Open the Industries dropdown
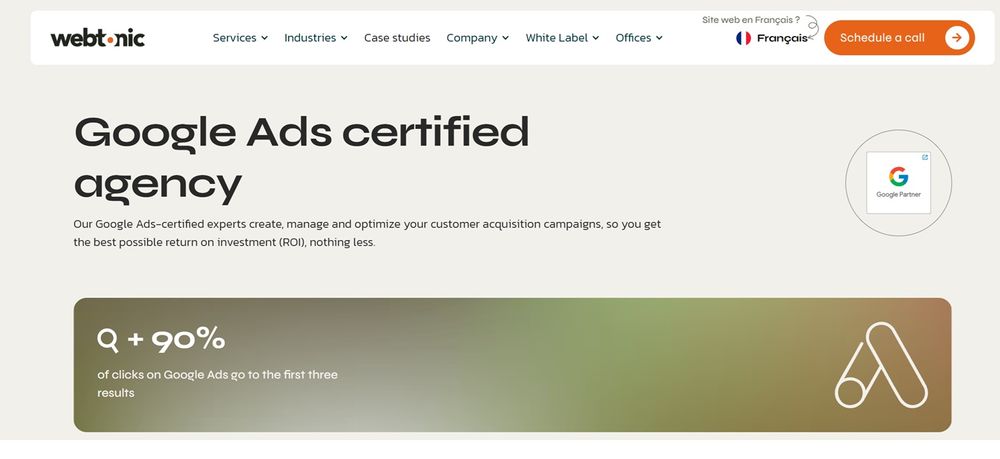This screenshot has width=1000, height=459. [315, 38]
